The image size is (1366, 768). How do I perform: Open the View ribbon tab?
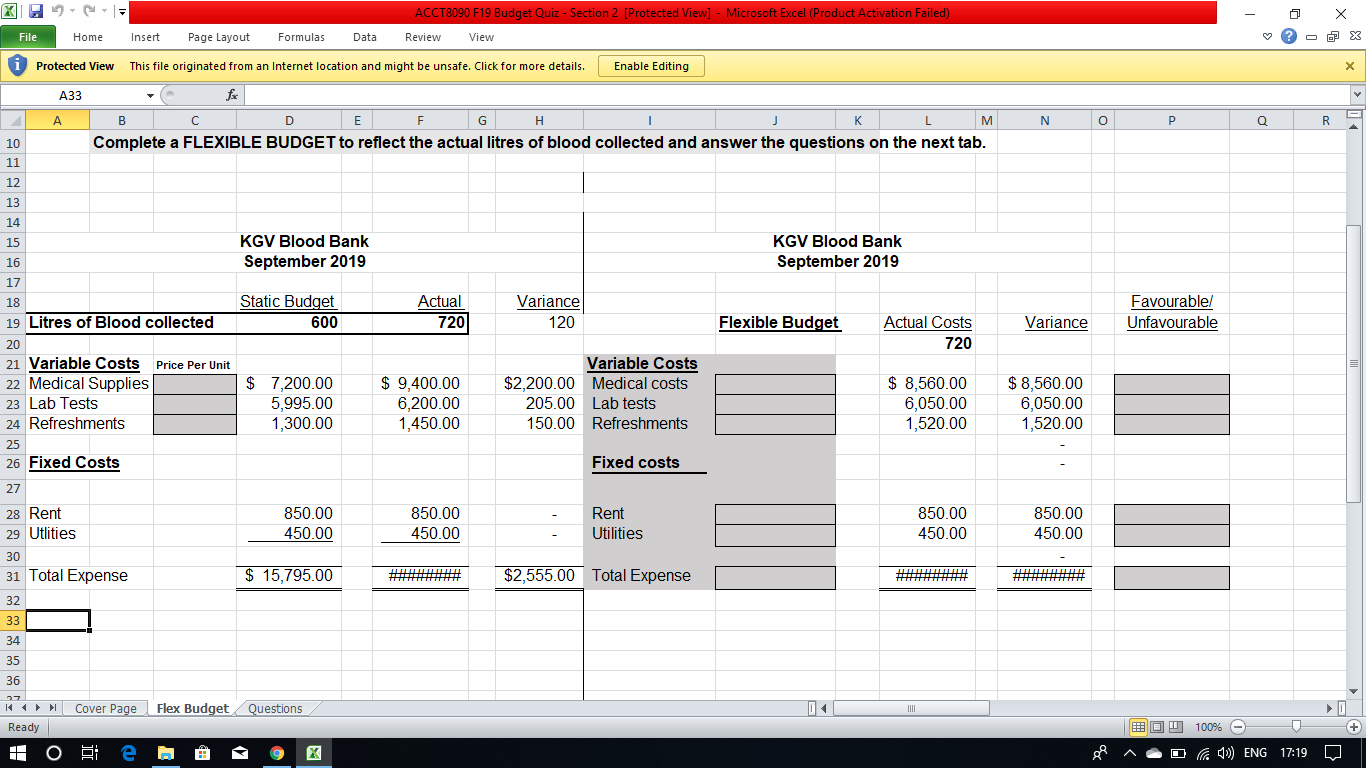tap(481, 37)
